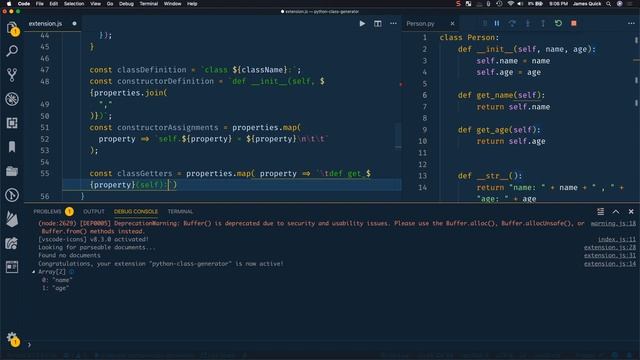Switch to the Terminal tab
This screenshot has height=360, width=640.
[x=180, y=211]
